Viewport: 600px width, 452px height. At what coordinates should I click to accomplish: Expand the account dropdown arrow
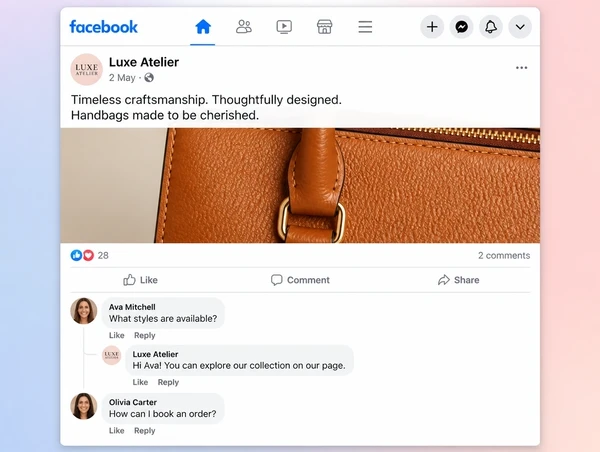520,27
